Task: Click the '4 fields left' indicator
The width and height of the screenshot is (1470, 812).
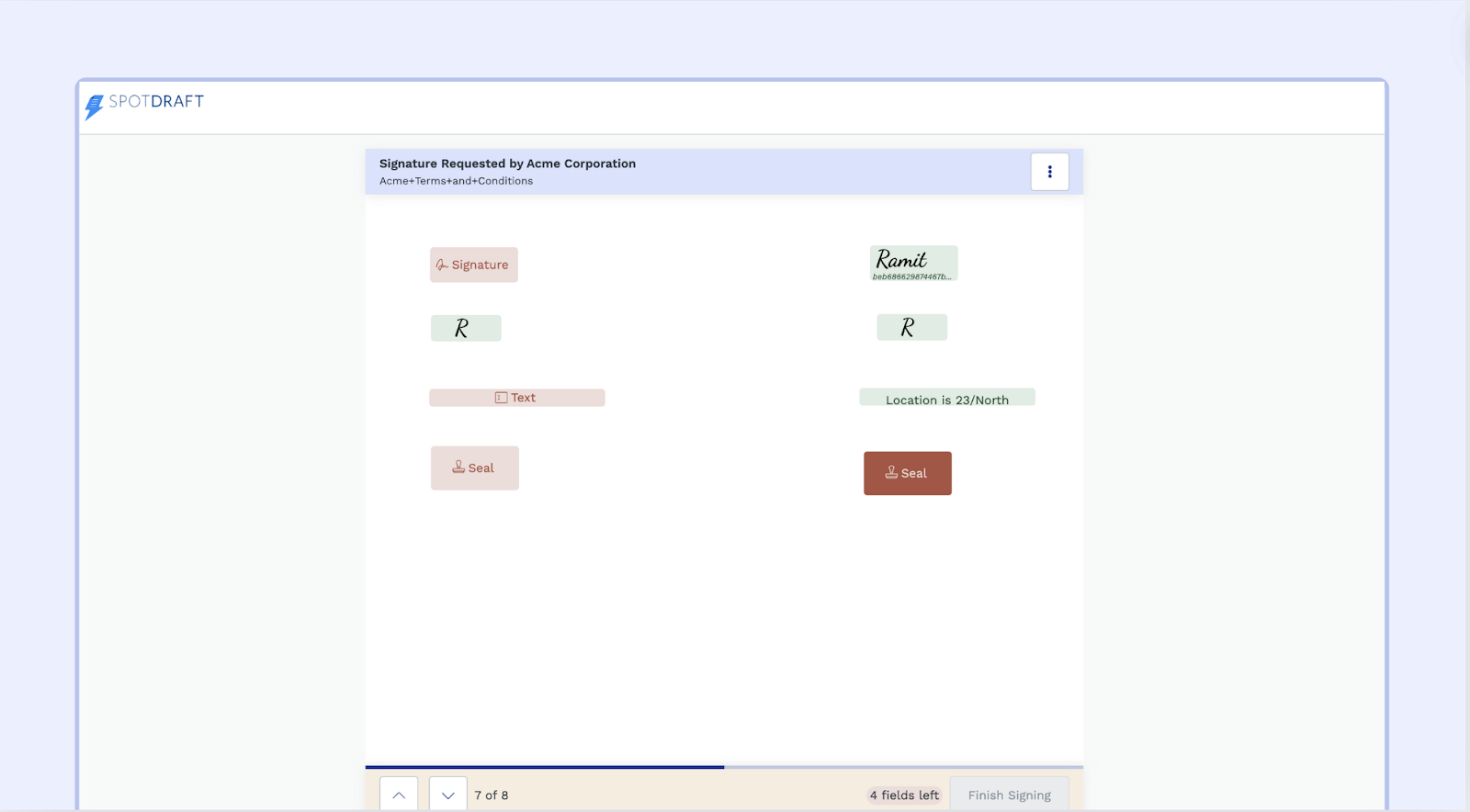Action: [x=905, y=795]
